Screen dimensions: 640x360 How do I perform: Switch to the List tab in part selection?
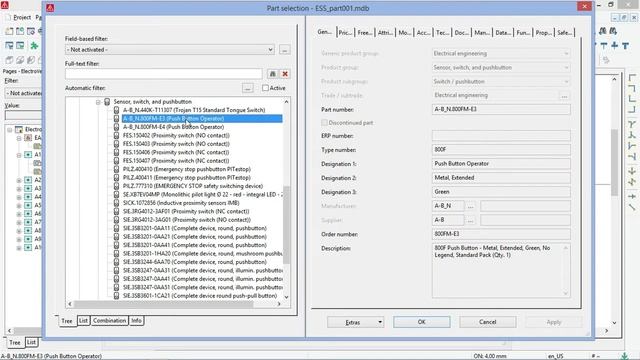pyautogui.click(x=83, y=320)
